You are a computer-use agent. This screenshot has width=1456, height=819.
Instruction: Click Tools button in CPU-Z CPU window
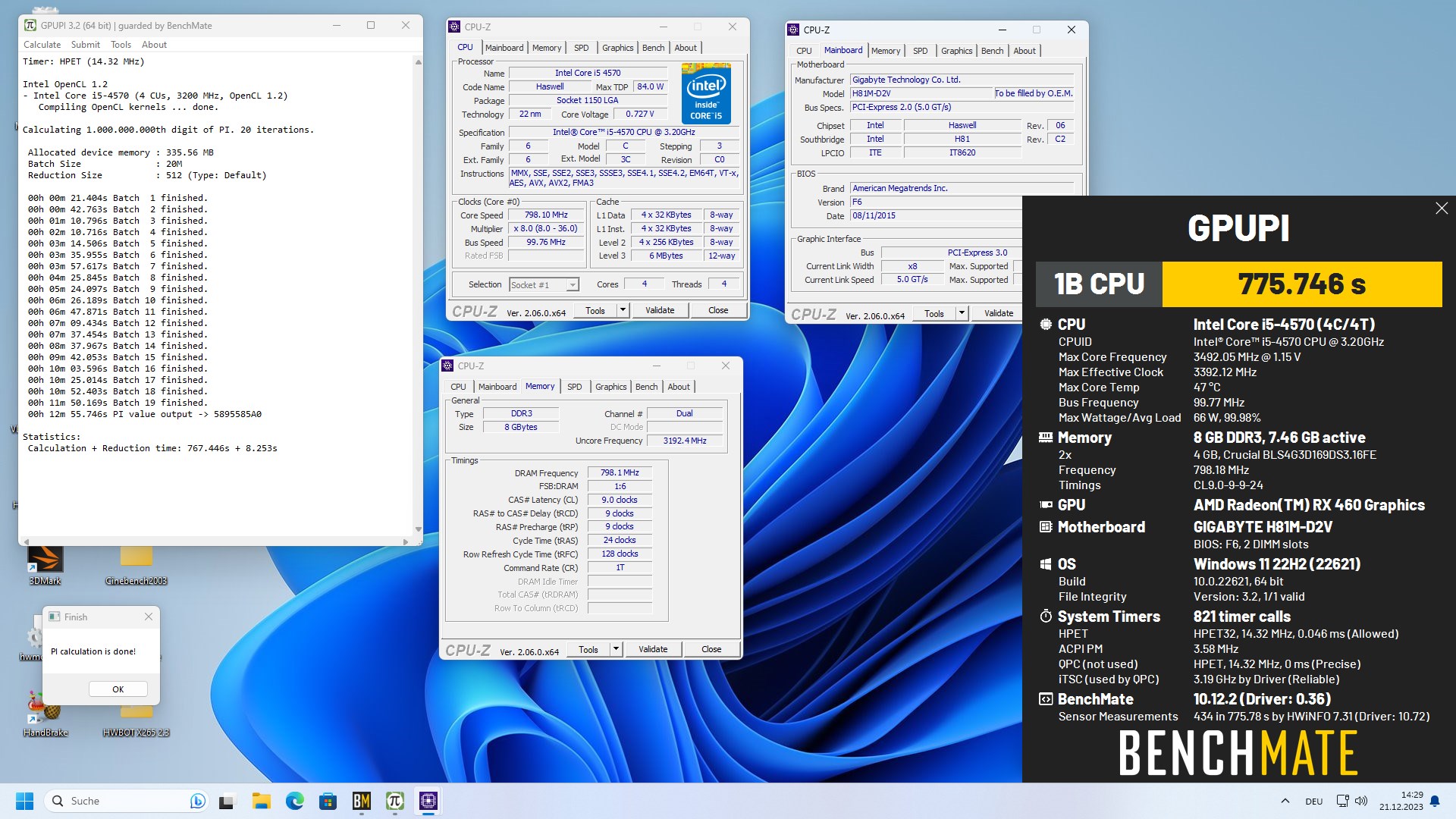595,310
